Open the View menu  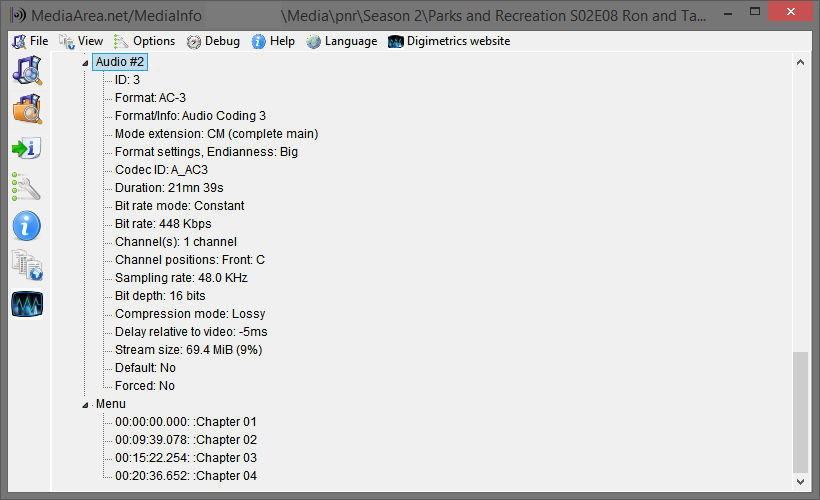81,41
